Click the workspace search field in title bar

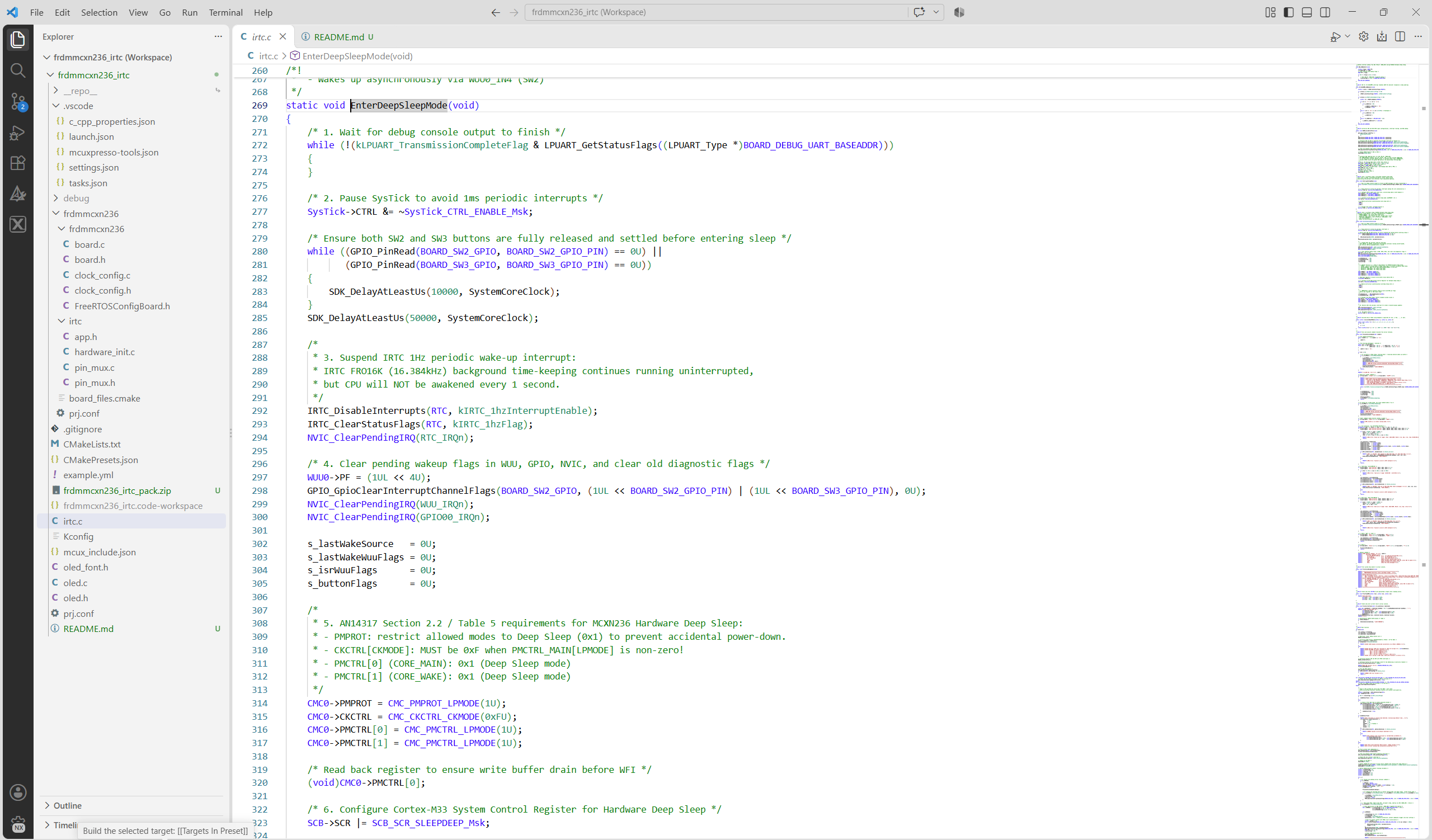(x=715, y=12)
